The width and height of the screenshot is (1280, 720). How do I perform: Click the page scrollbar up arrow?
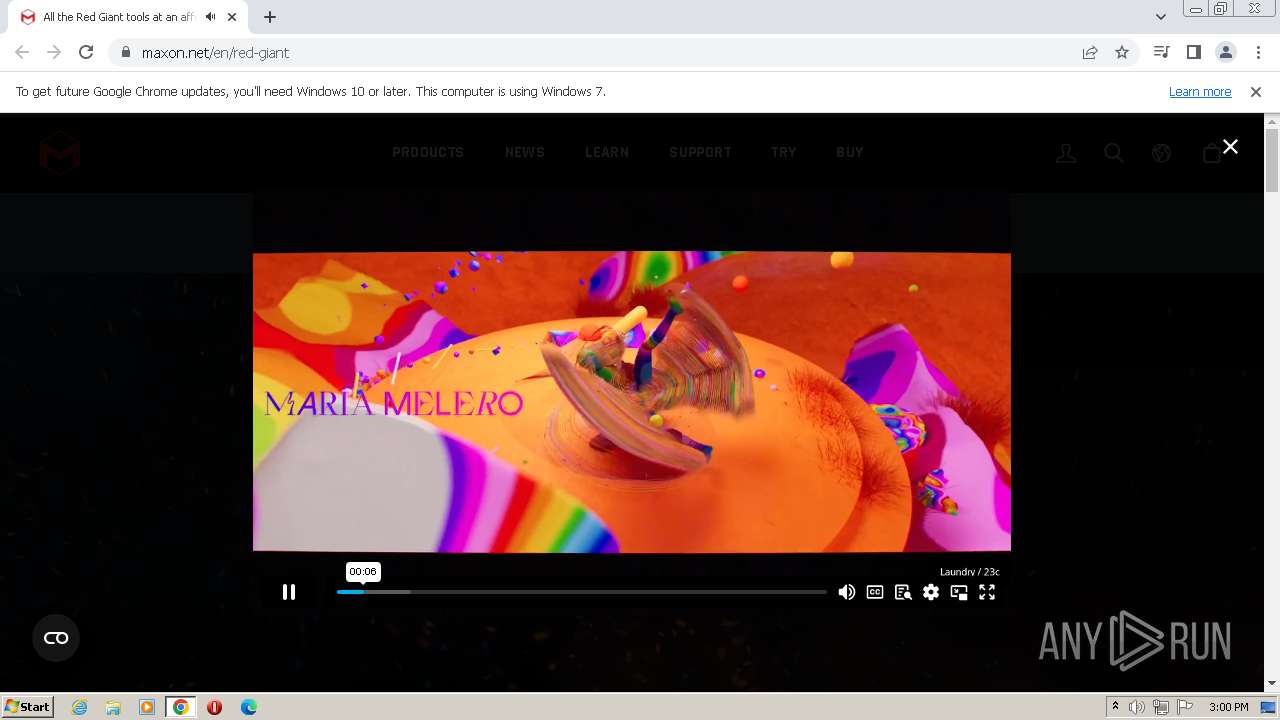(x=1272, y=122)
